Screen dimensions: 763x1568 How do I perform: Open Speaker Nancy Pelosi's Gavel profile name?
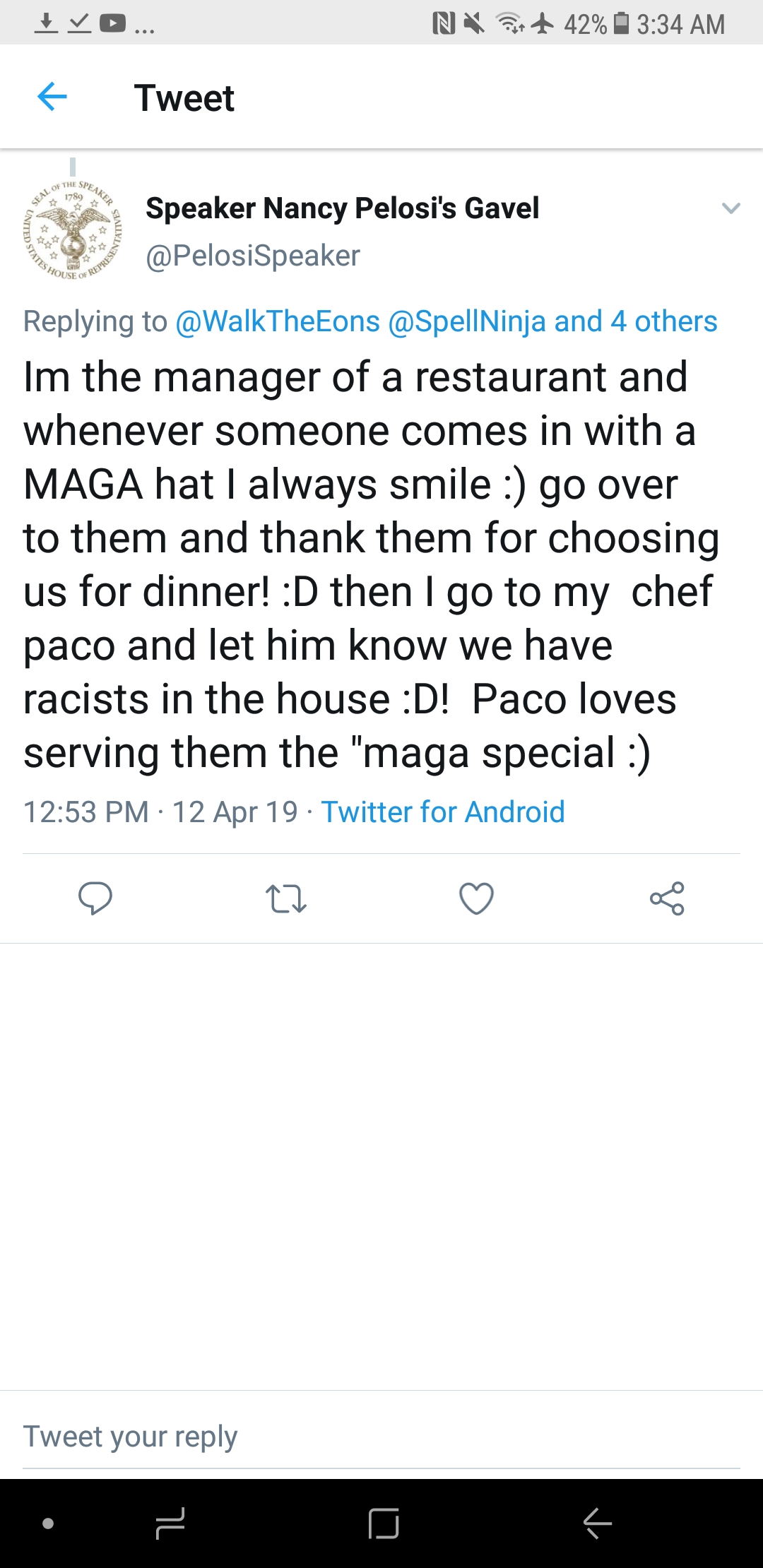[343, 208]
